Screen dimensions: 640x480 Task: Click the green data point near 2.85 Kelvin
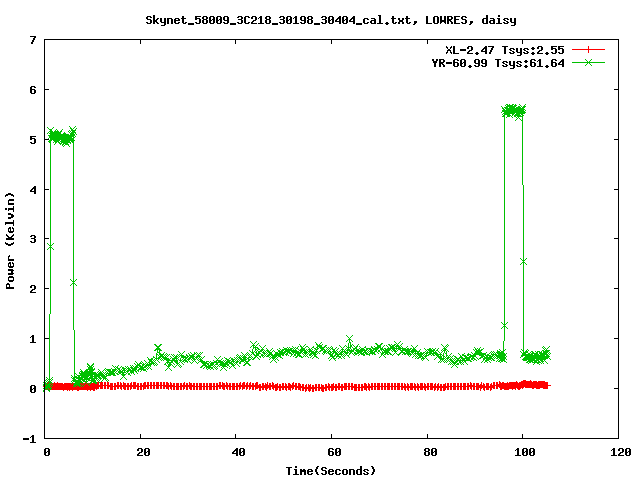coord(50,247)
